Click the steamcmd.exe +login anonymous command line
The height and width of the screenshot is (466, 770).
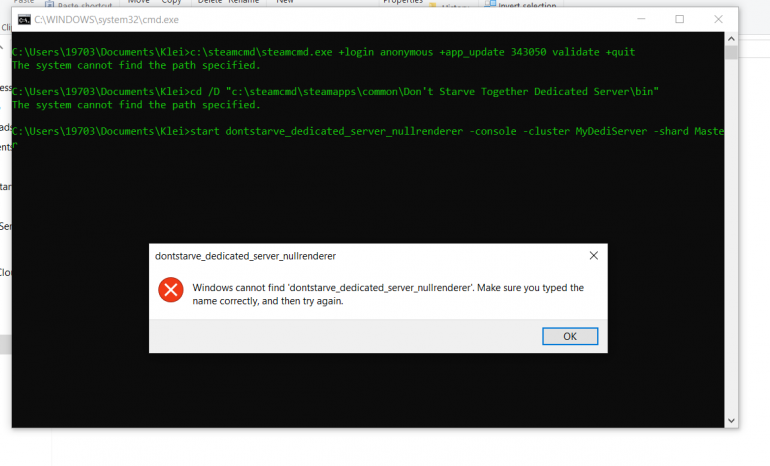pyautogui.click(x=324, y=52)
